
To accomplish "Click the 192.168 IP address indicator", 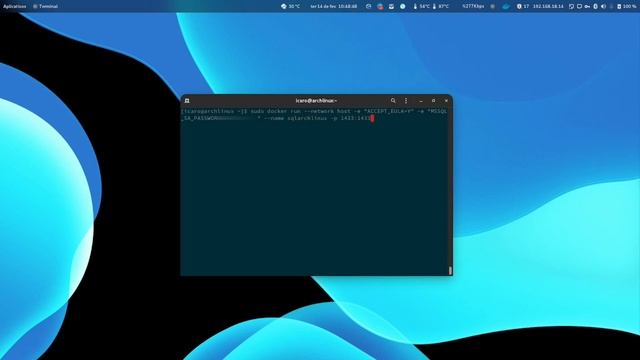I will tap(548, 6).
